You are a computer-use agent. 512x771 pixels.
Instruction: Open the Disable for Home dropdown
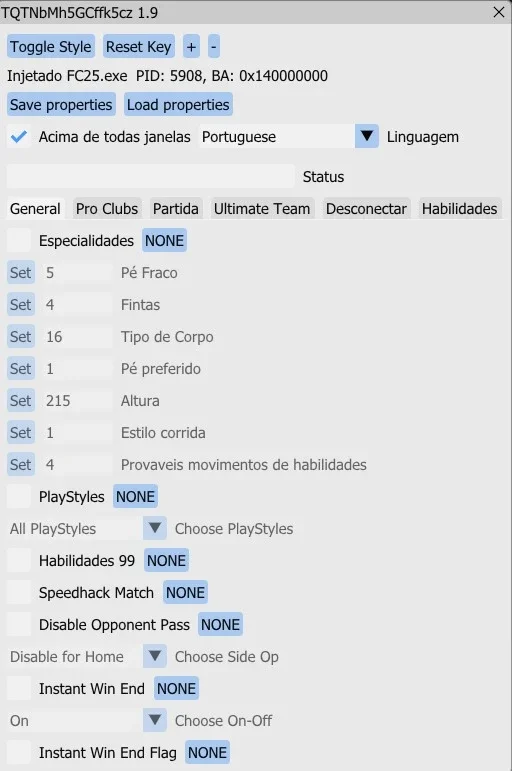pyautogui.click(x=154, y=656)
